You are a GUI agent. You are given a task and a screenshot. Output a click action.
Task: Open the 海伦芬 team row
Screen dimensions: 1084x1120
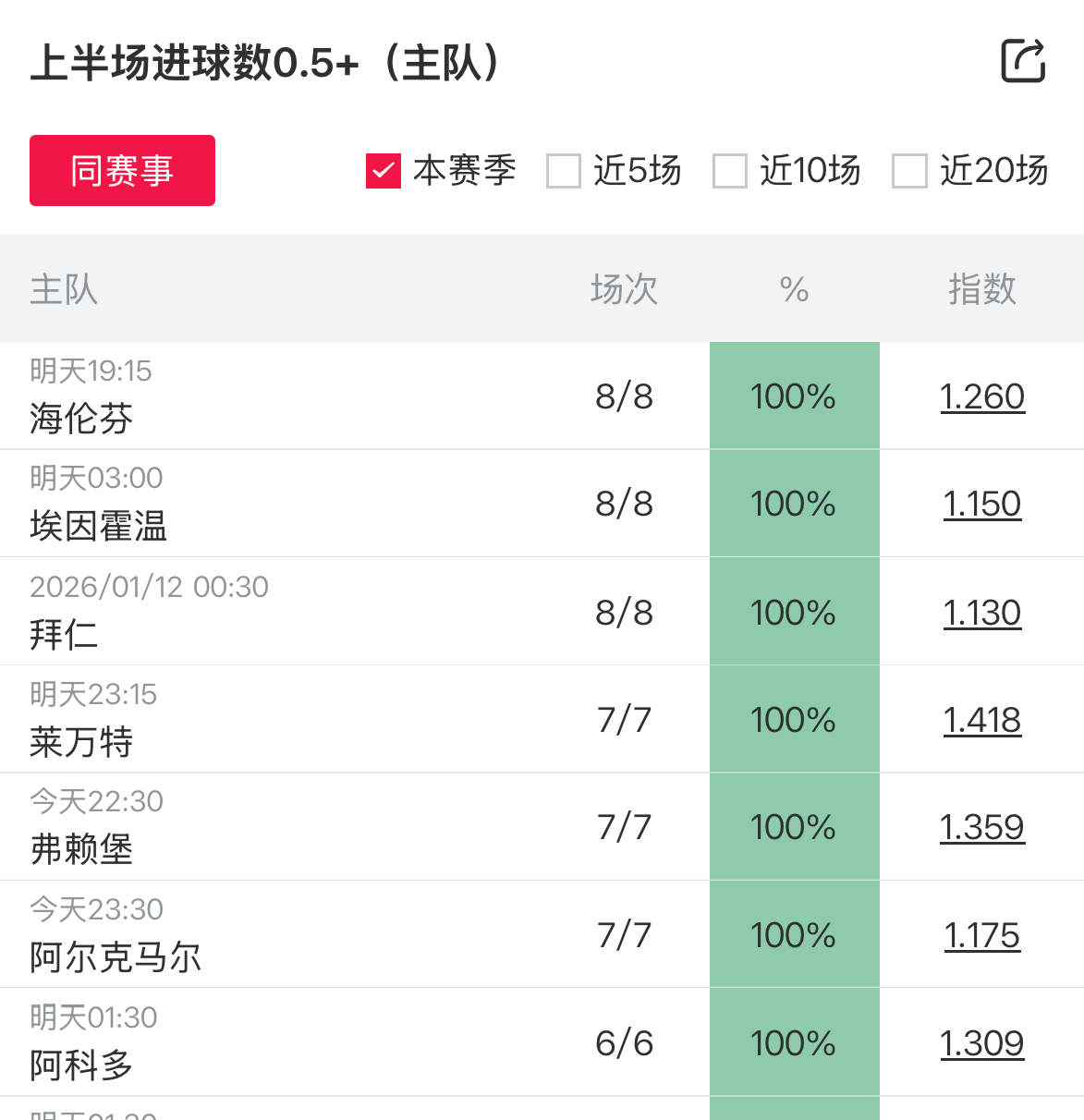[x=81, y=419]
